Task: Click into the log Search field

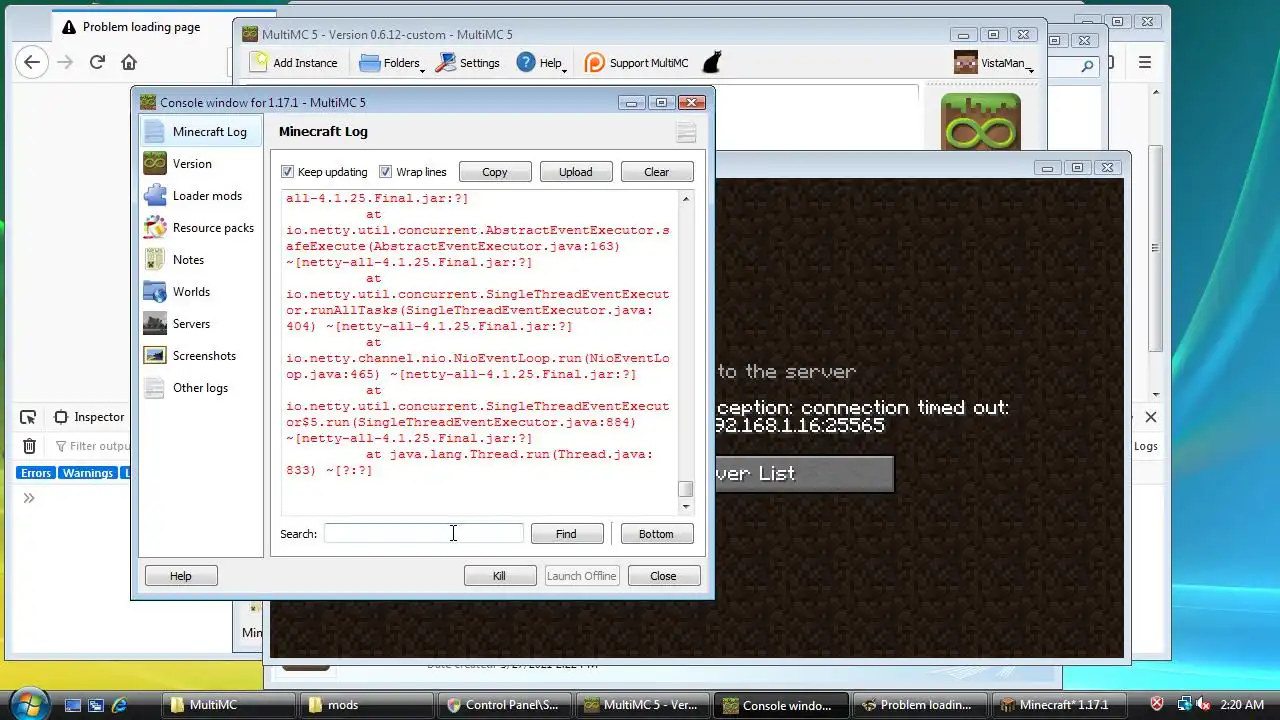Action: (424, 534)
